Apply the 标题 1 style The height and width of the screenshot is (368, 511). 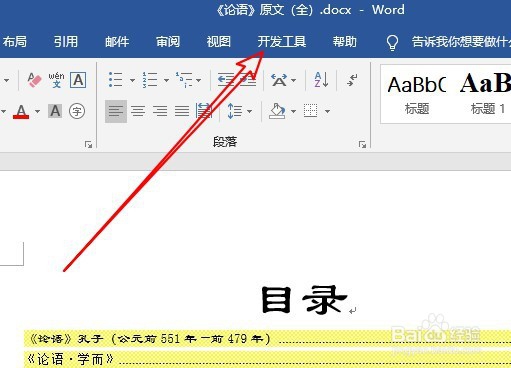click(486, 95)
